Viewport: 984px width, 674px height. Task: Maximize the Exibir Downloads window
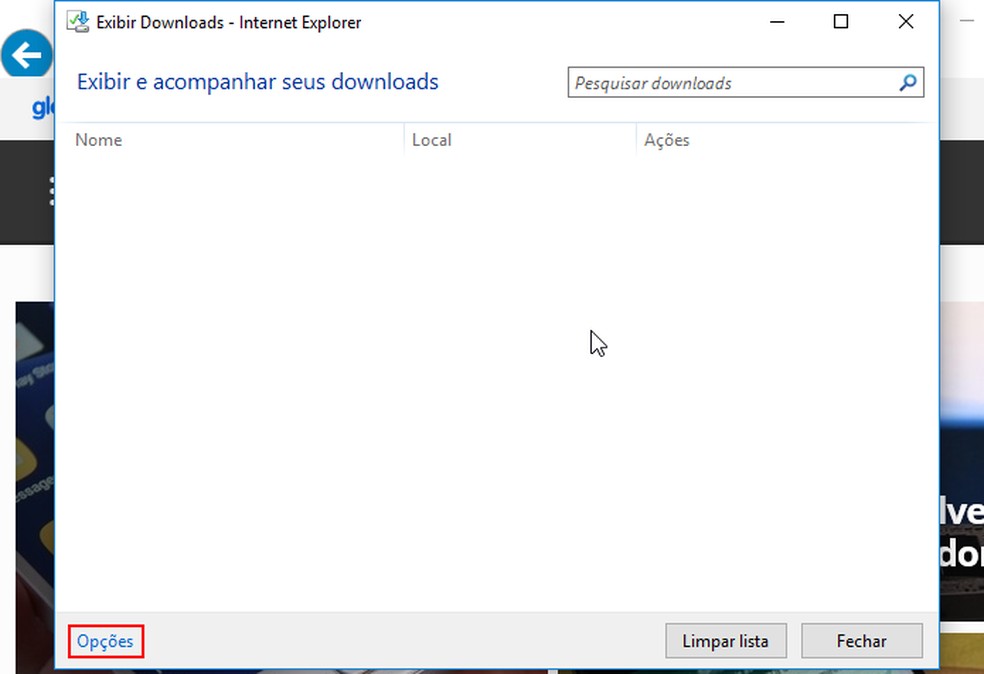(x=841, y=22)
